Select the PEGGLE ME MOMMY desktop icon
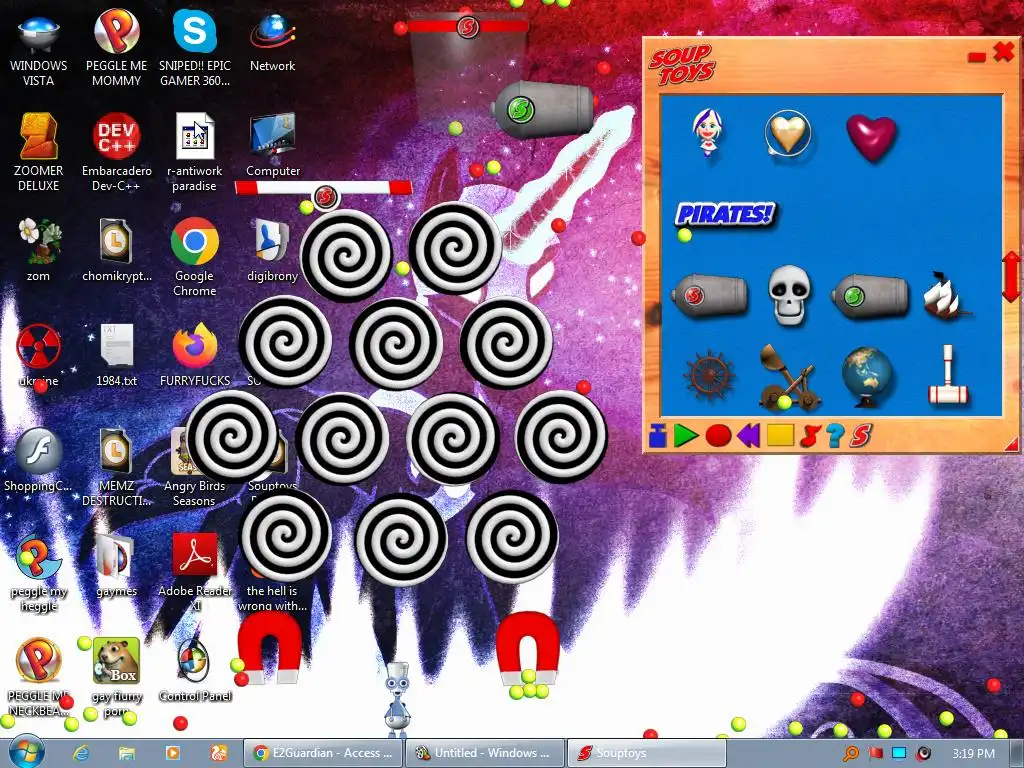Image resolution: width=1024 pixels, height=768 pixels. point(116,48)
